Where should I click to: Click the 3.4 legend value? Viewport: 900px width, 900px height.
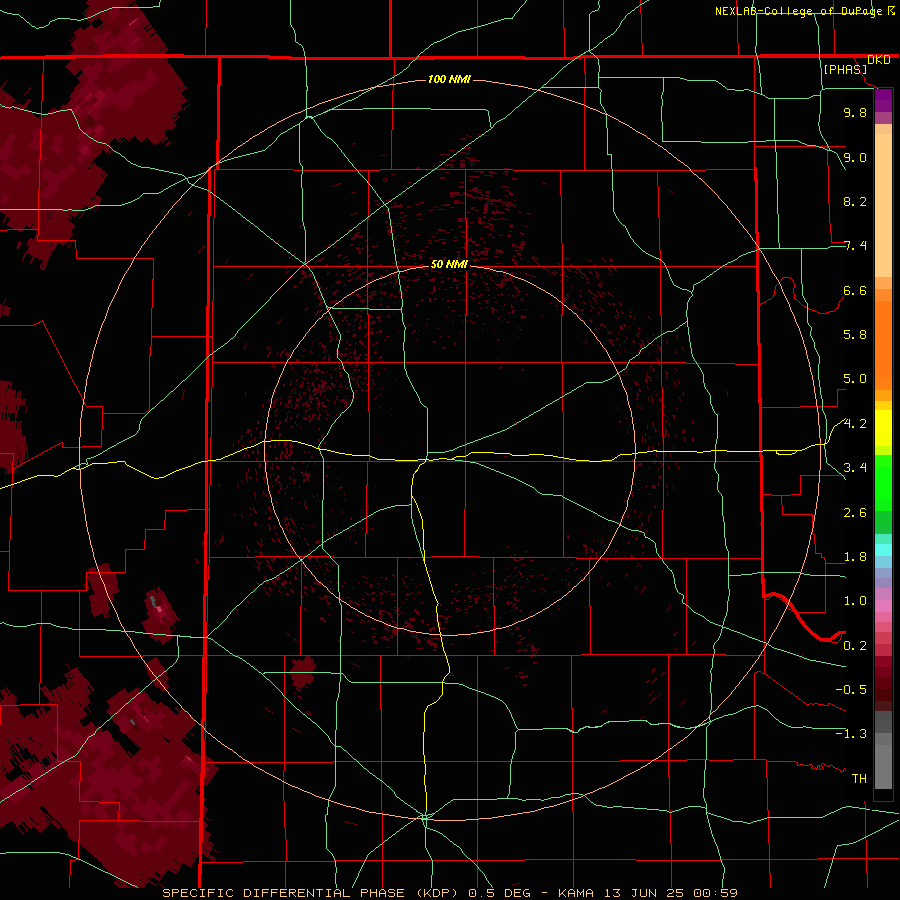pyautogui.click(x=855, y=468)
